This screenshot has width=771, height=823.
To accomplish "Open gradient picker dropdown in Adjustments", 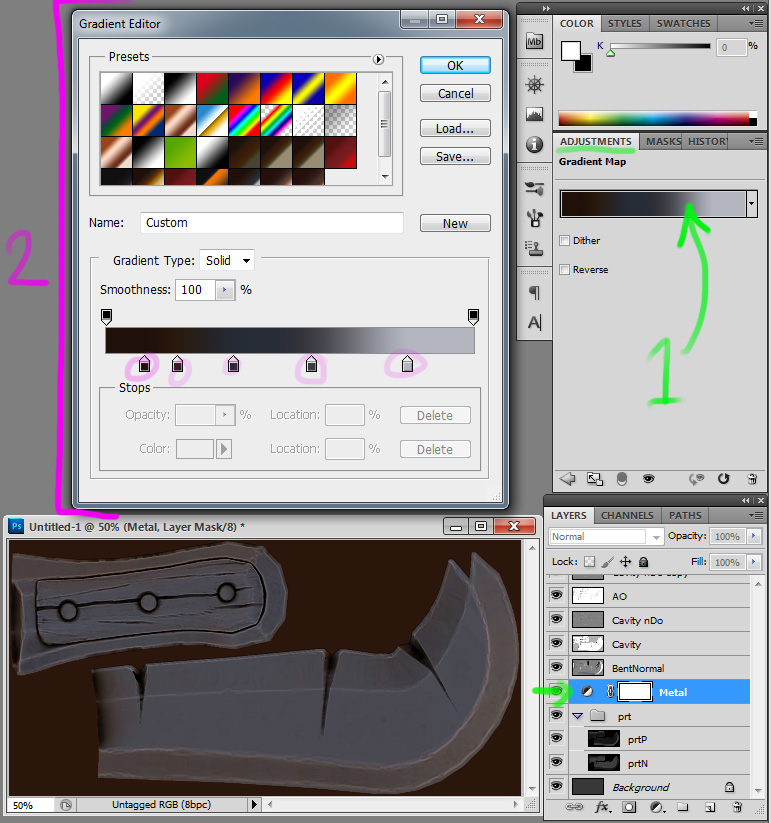I will (752, 204).
